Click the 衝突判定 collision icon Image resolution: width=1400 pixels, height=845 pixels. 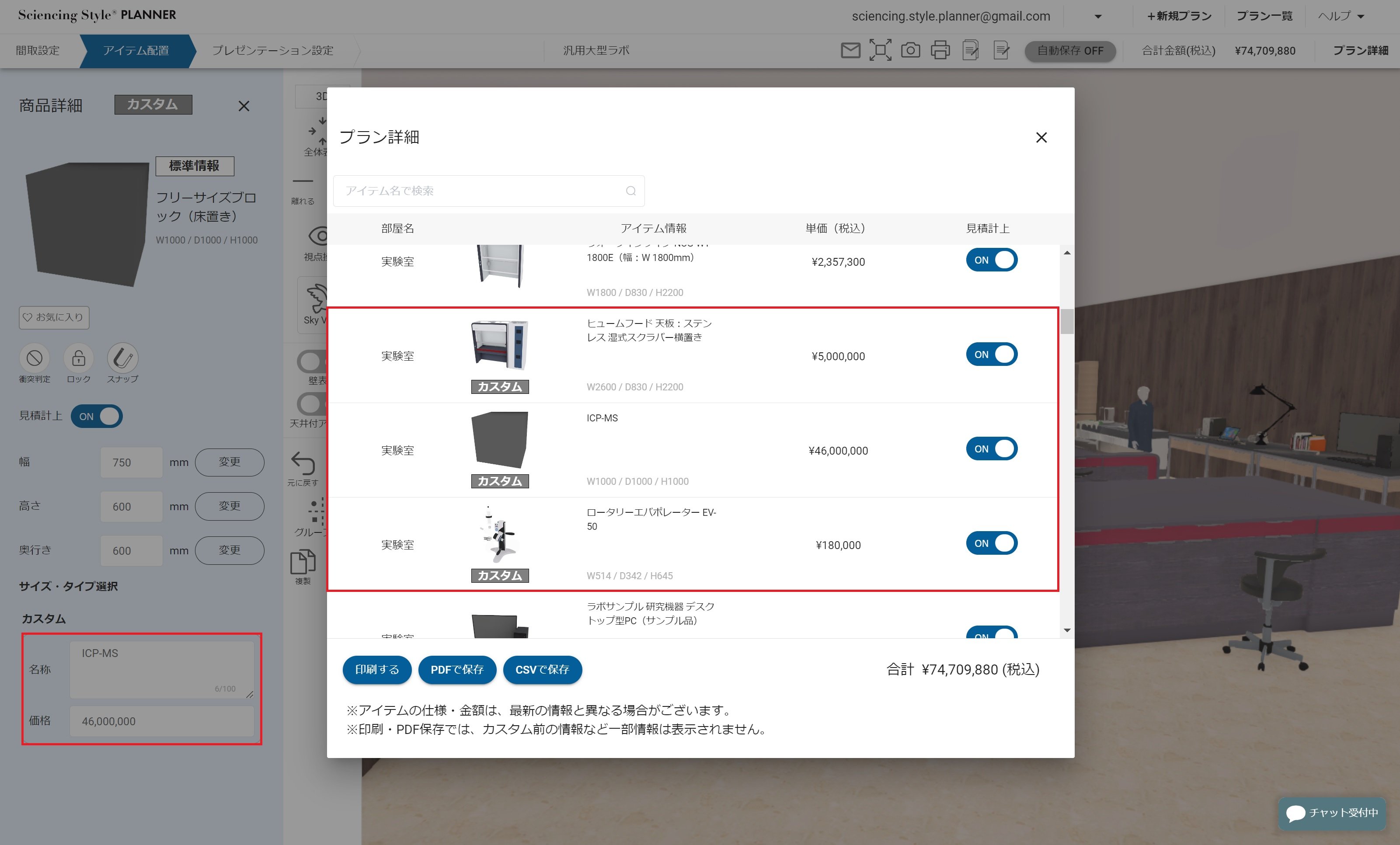(x=35, y=358)
